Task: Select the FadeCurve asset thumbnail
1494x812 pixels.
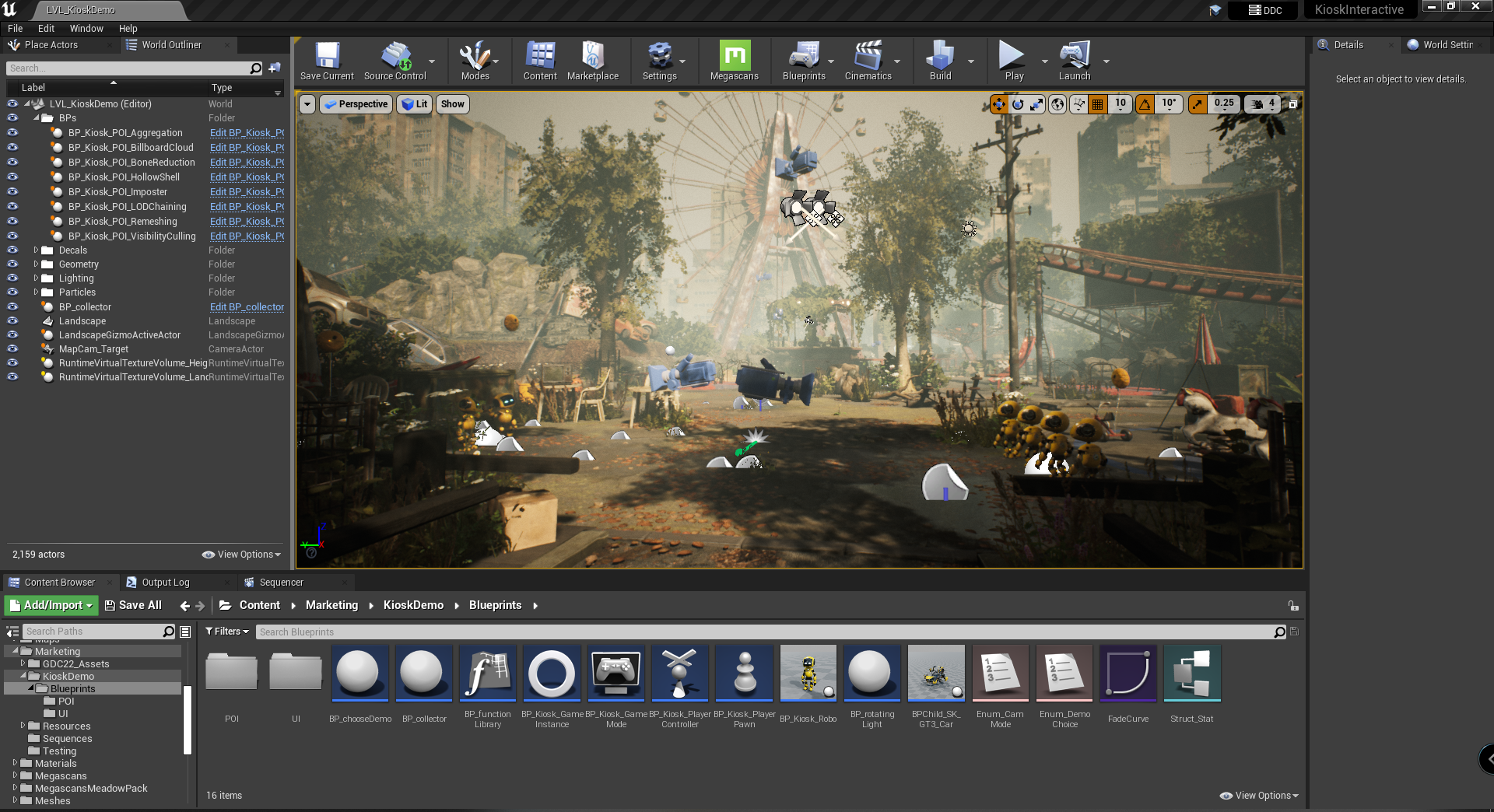Action: [1128, 674]
